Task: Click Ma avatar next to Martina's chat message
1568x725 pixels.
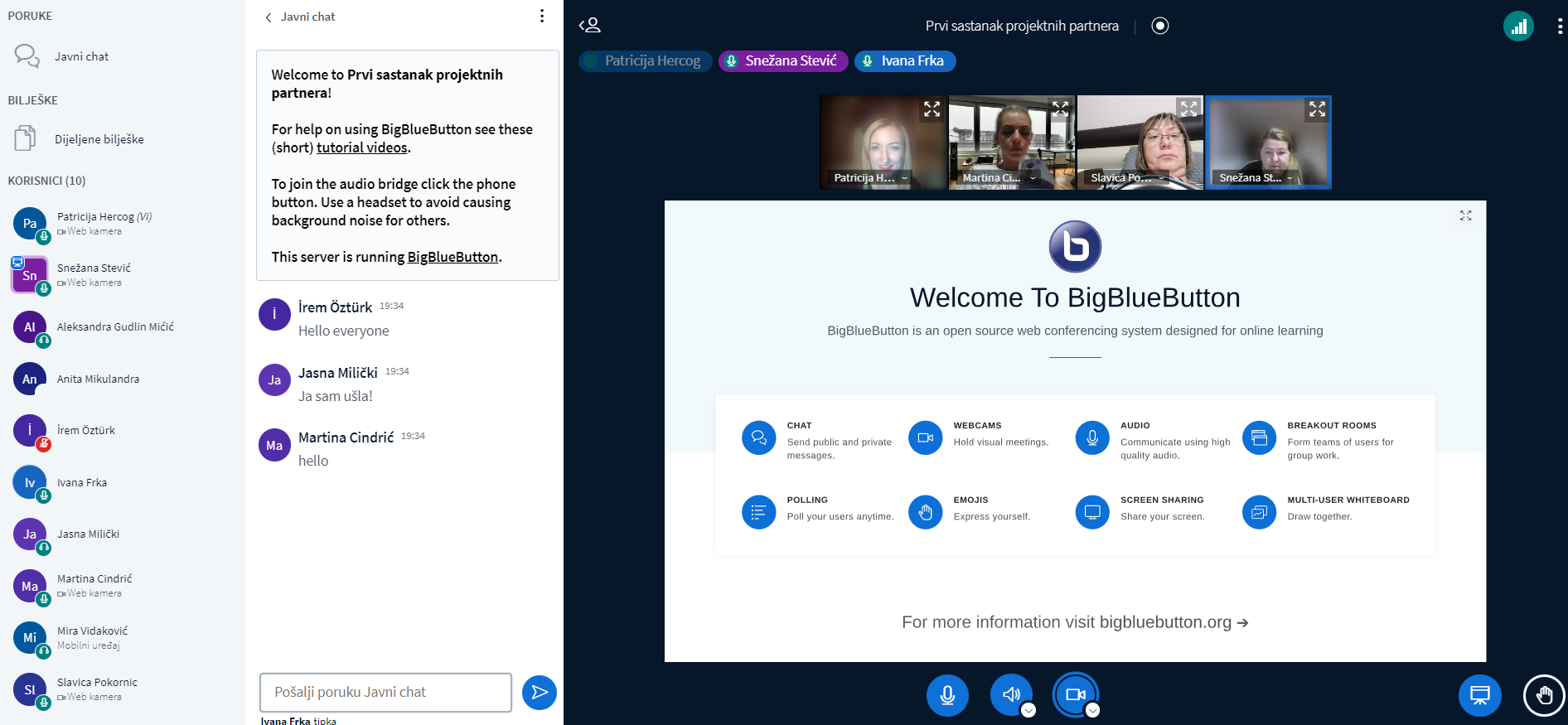Action: (x=274, y=445)
